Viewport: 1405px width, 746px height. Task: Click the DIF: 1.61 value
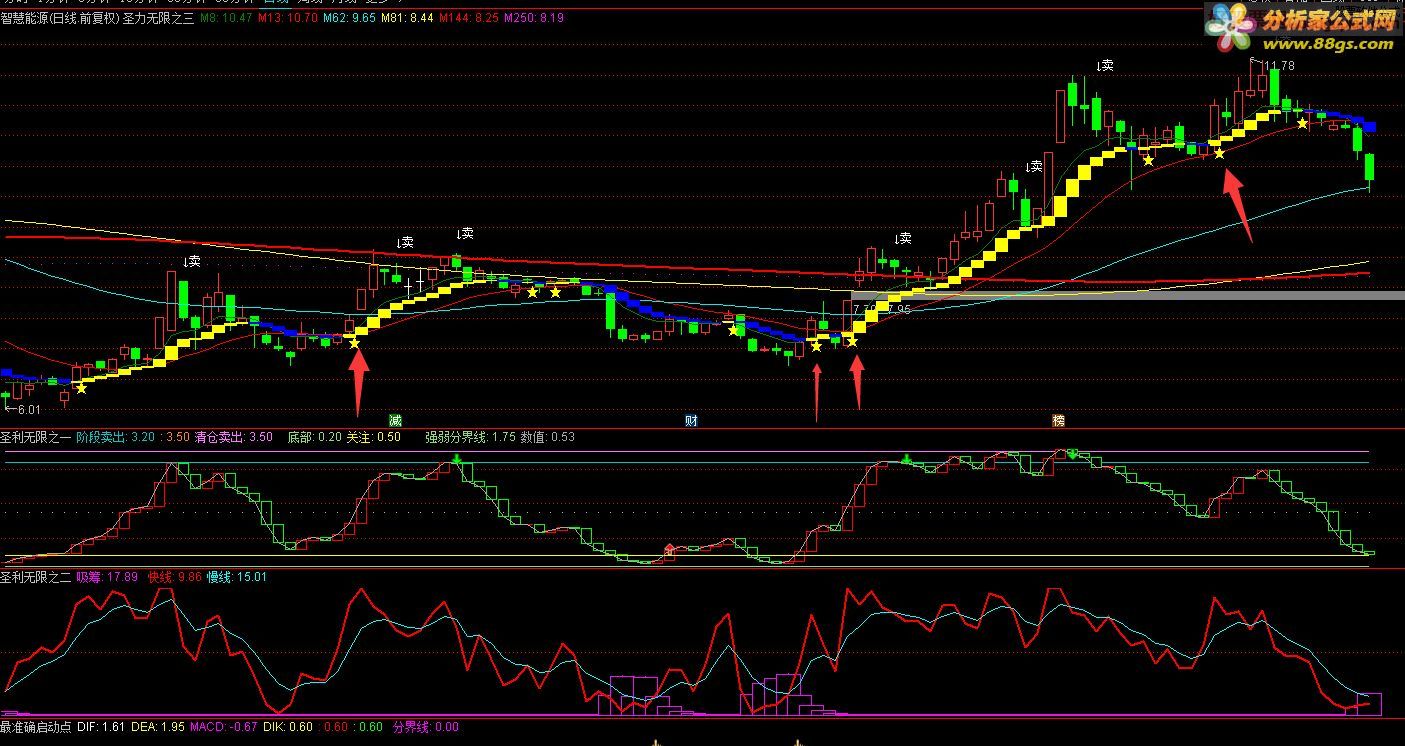point(101,727)
